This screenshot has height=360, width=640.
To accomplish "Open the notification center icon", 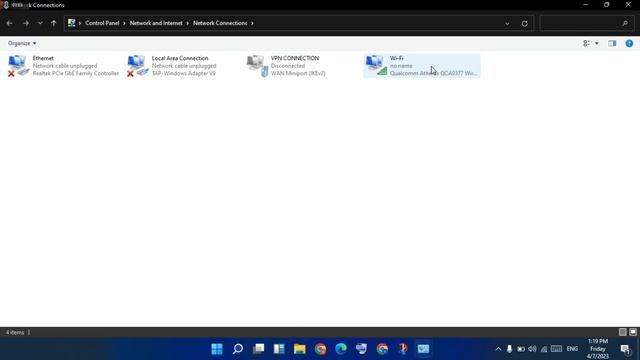I will tap(625, 349).
